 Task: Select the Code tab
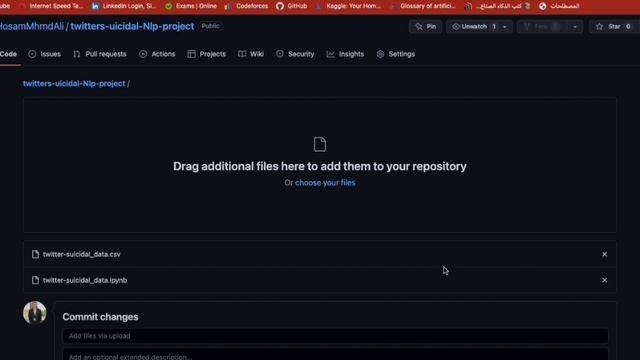point(8,54)
